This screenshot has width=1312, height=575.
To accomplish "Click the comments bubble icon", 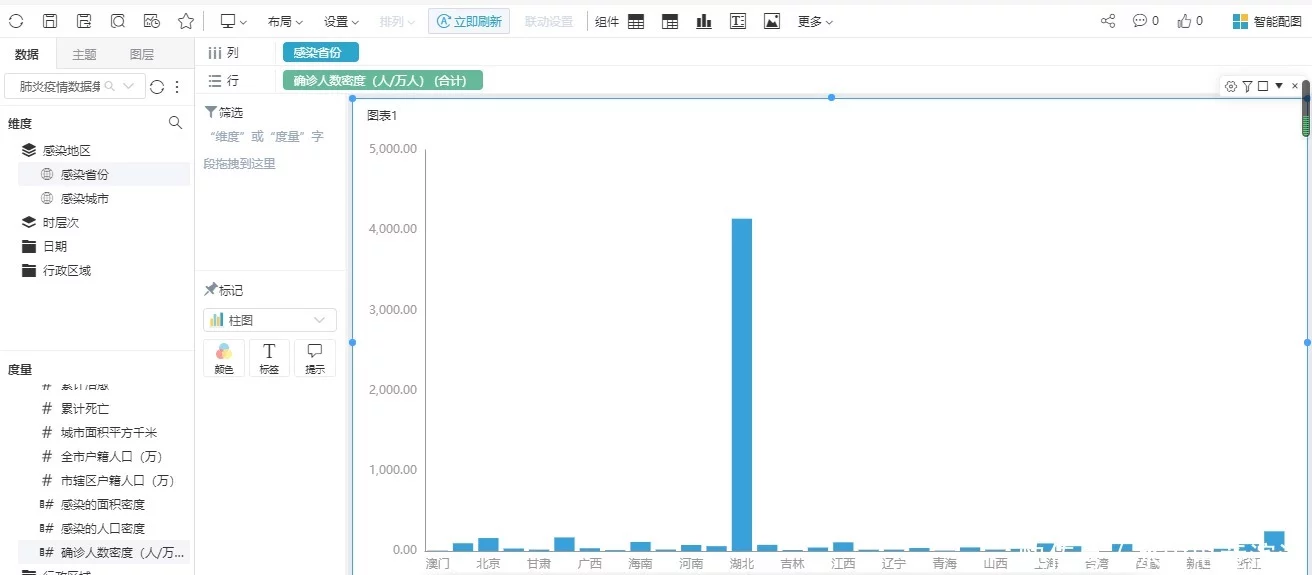I will (x=1140, y=21).
